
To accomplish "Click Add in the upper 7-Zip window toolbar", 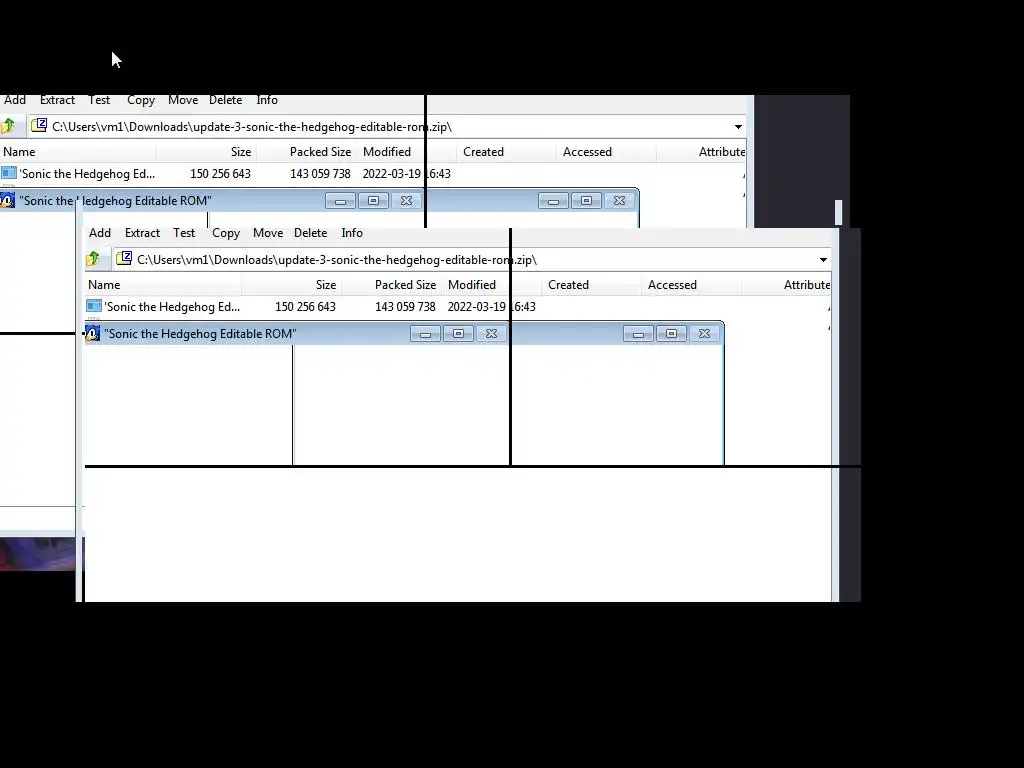I will click(x=15, y=100).
